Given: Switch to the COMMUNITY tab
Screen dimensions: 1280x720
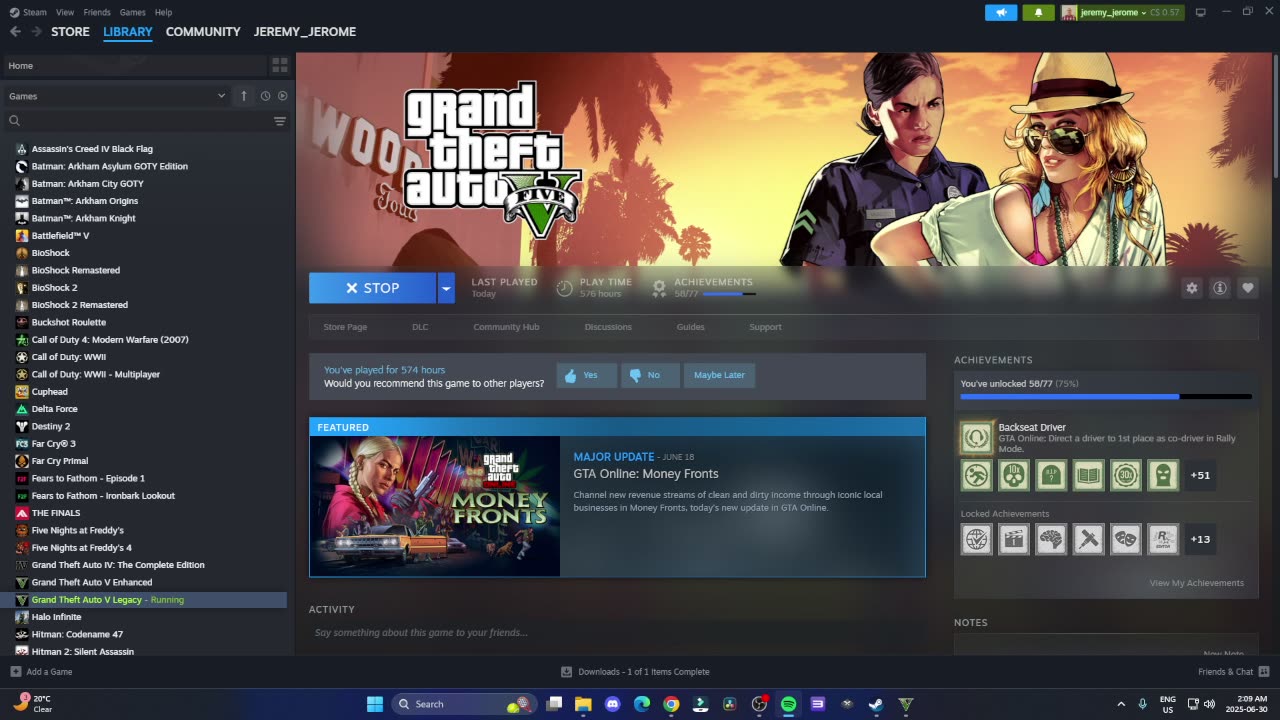Looking at the screenshot, I should click(203, 32).
